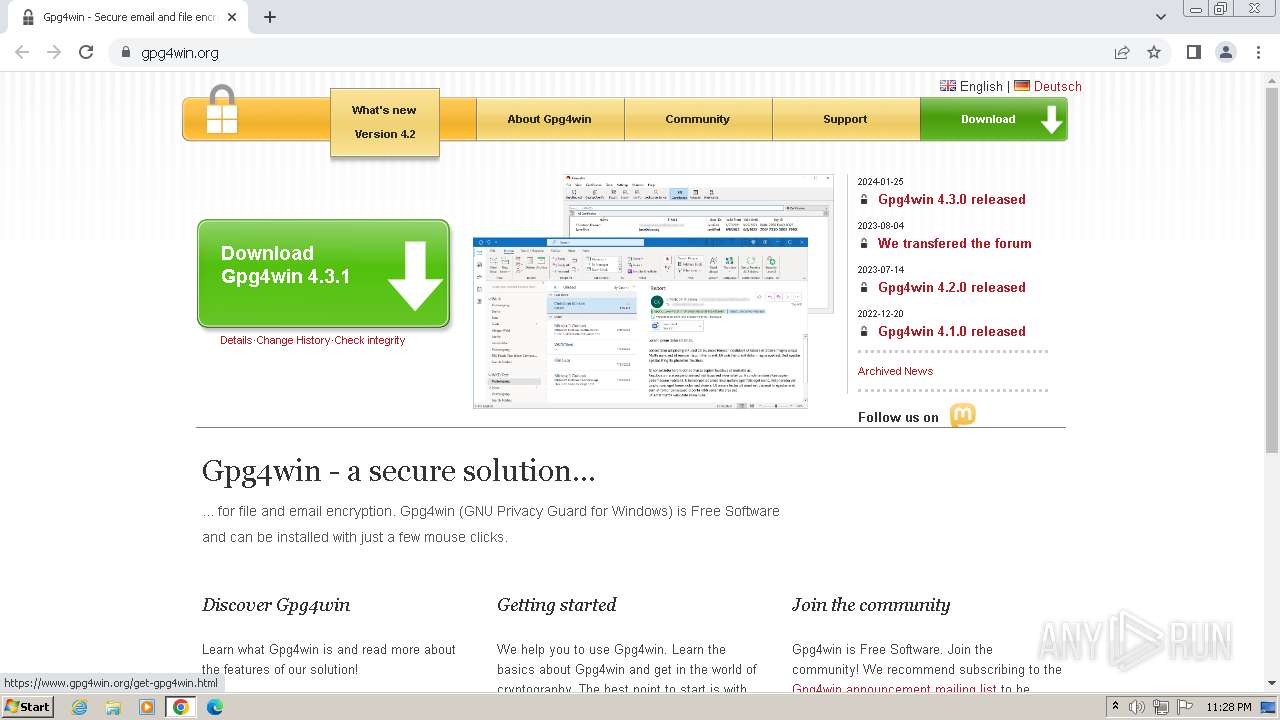Open Gpg4win 4.3.0 released news
1280x720 pixels.
pos(952,199)
